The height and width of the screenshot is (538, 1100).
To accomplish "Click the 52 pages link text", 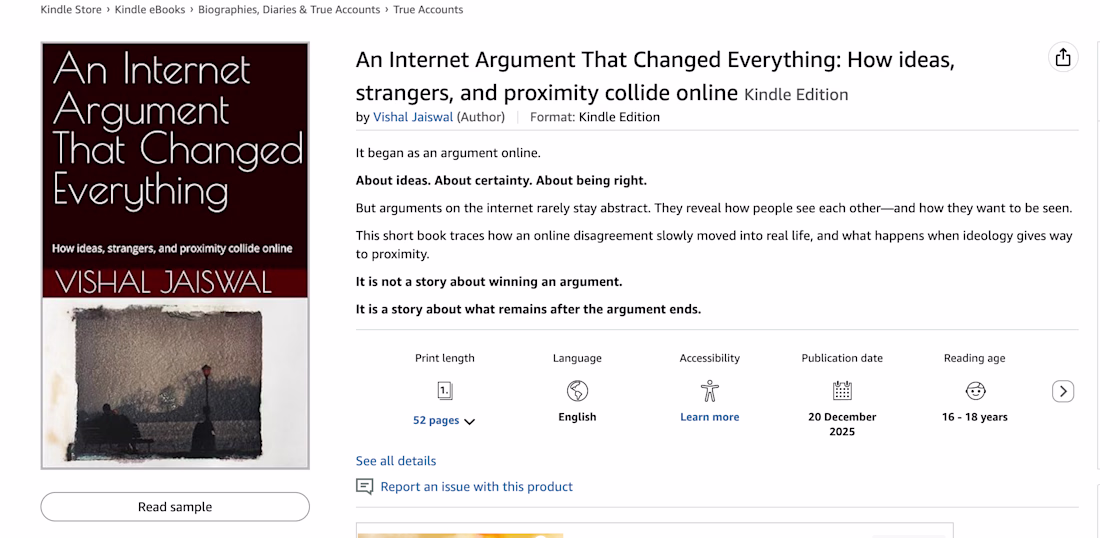I will pyautogui.click(x=436, y=421).
